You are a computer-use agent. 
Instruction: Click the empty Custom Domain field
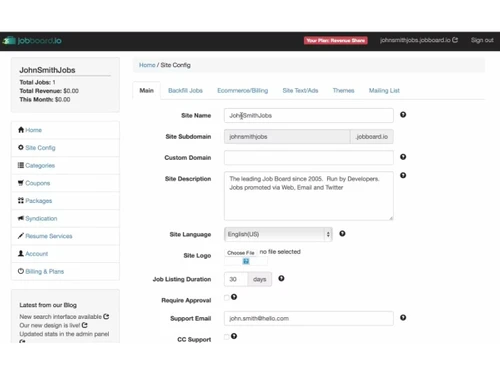coord(309,158)
